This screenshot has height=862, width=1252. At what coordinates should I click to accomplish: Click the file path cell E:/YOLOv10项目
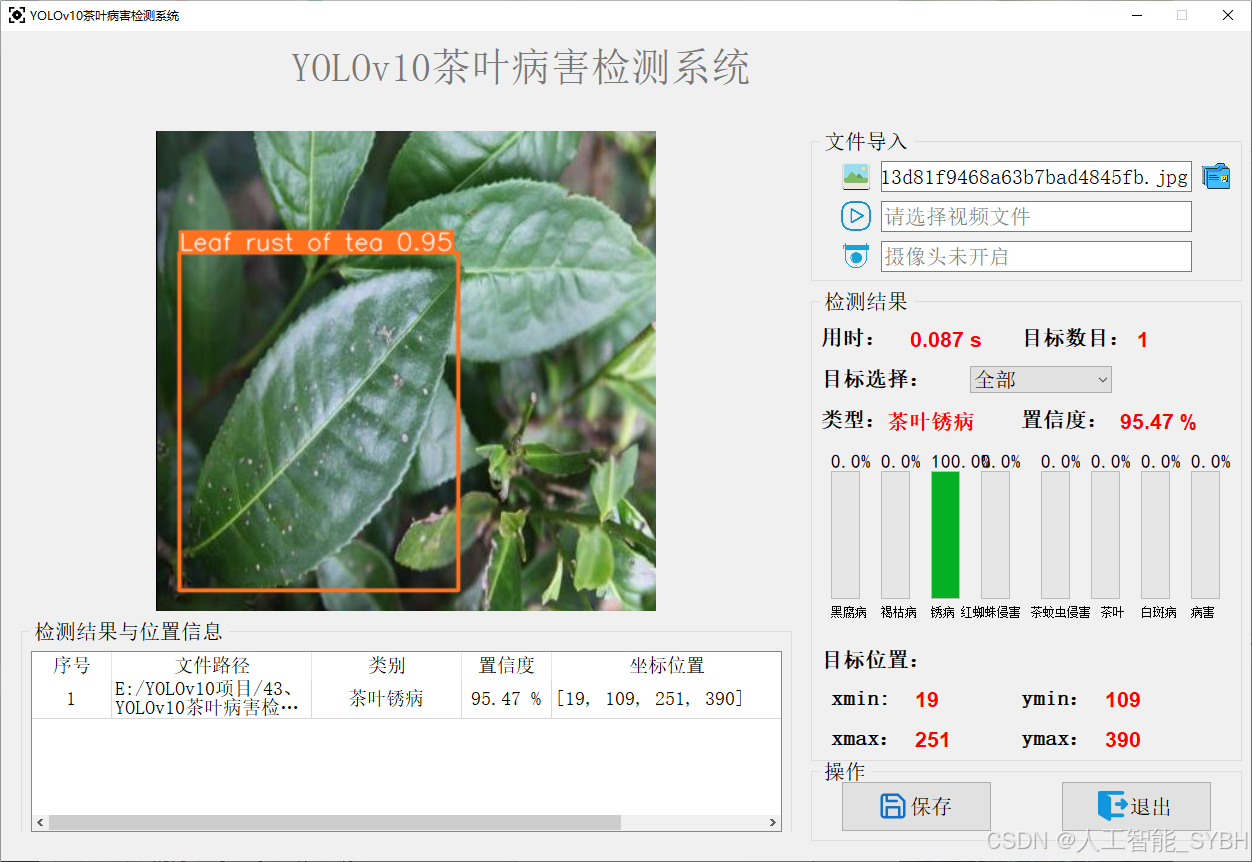[212, 698]
